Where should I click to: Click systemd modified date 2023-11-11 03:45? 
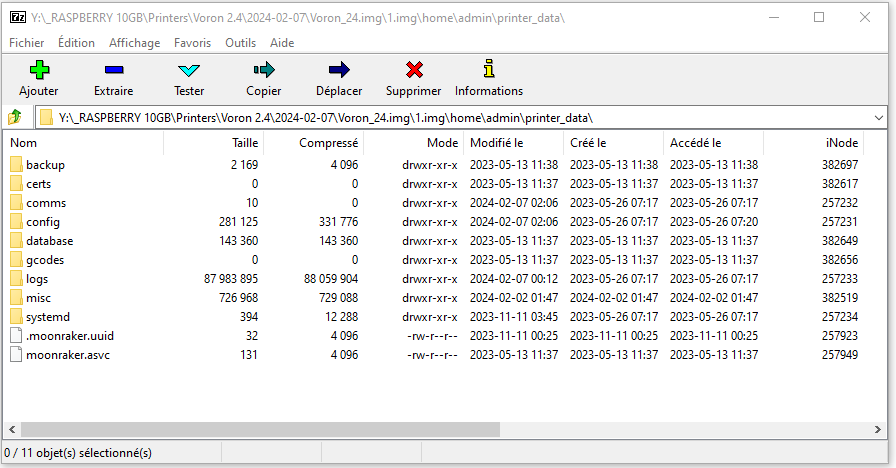point(514,317)
